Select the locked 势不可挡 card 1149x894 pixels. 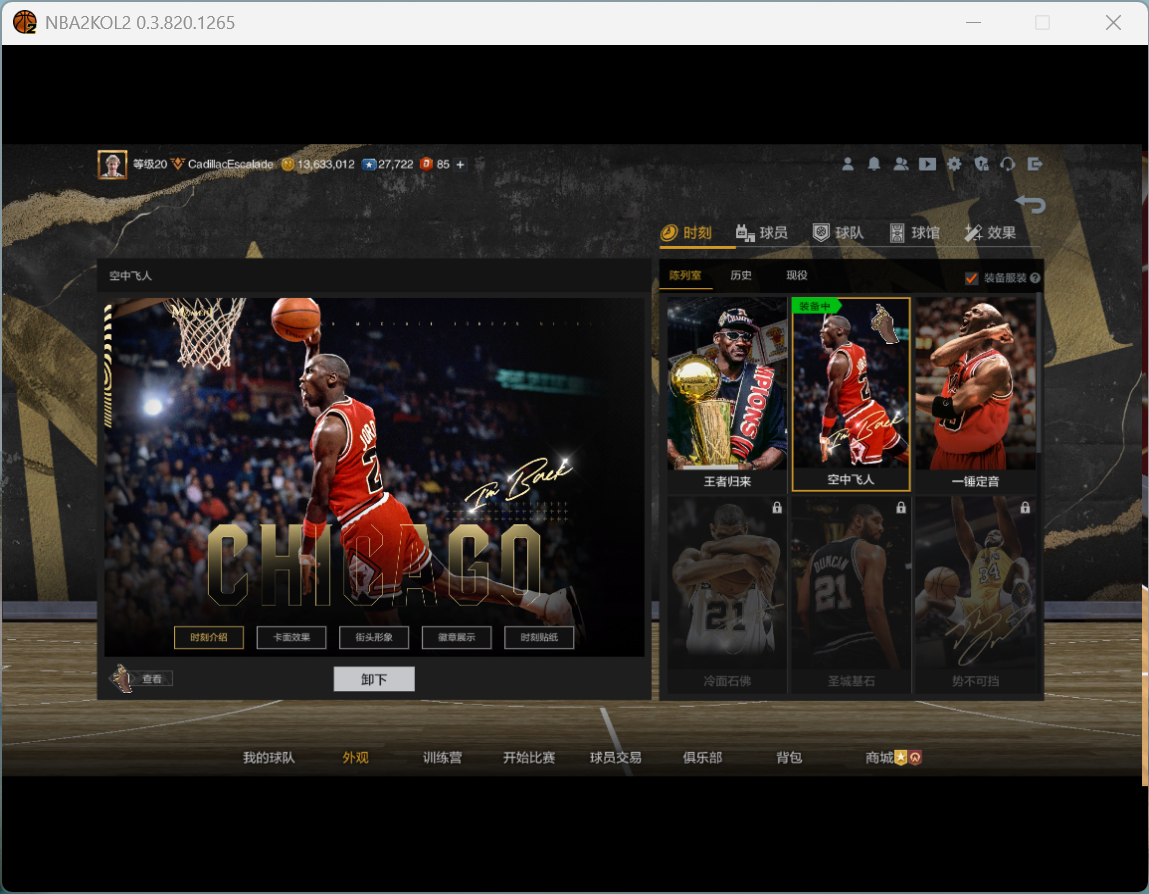click(975, 594)
